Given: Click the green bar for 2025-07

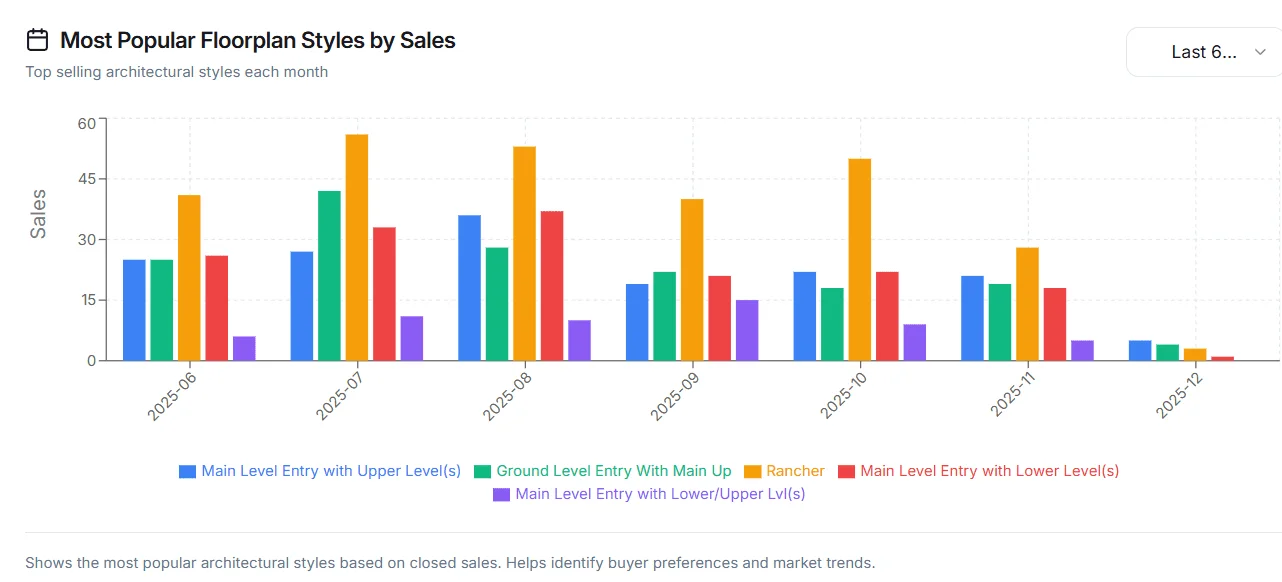Looking at the screenshot, I should pos(329,275).
